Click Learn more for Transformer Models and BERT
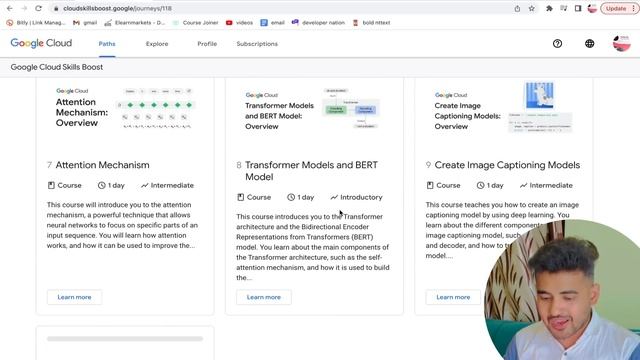 pyautogui.click(x=264, y=297)
